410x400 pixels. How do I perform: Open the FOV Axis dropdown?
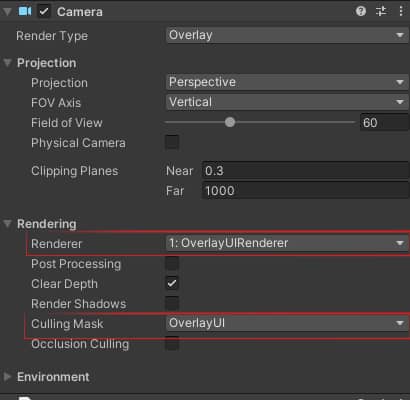[x=287, y=102]
